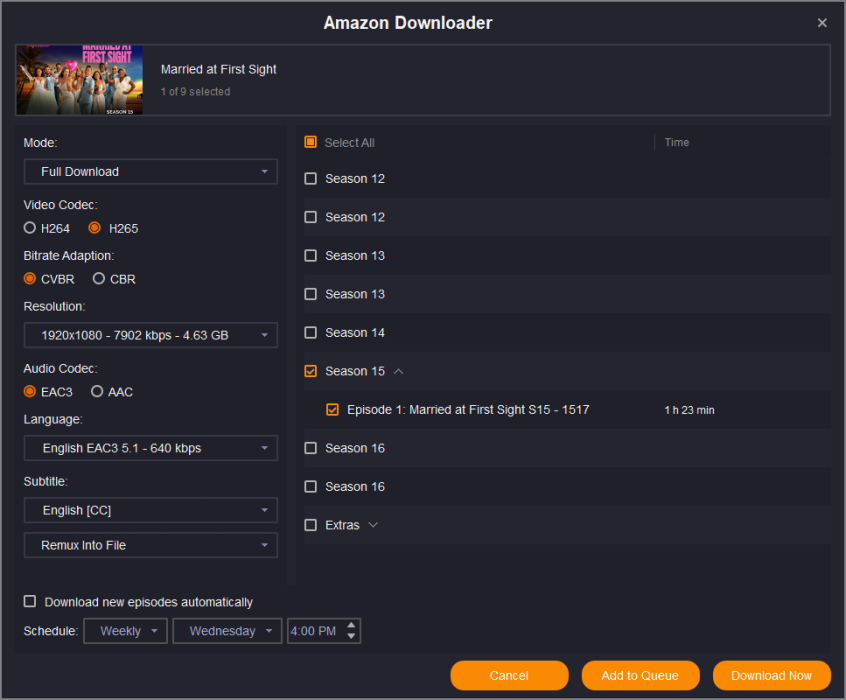Click the 1 h 23 min duration
The height and width of the screenshot is (700, 846).
690,410
